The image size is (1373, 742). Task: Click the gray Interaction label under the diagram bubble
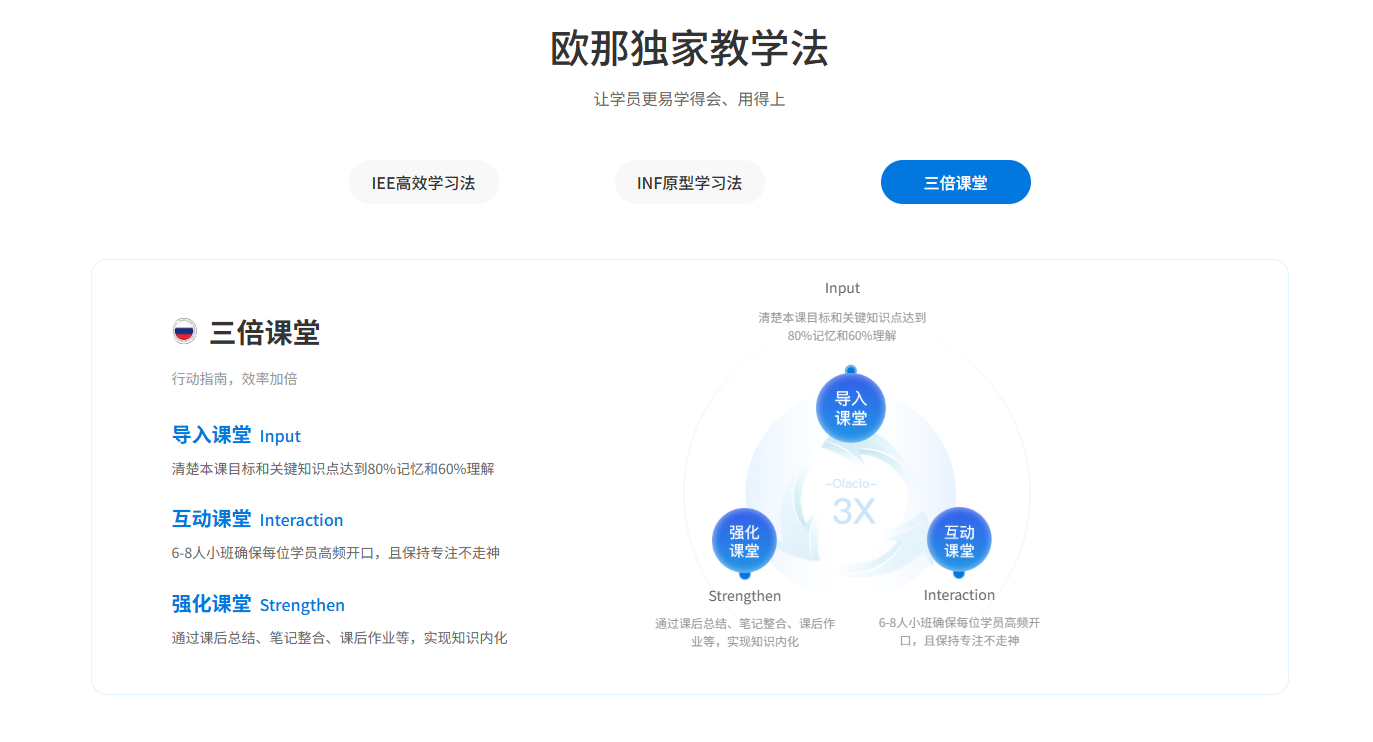[959, 595]
